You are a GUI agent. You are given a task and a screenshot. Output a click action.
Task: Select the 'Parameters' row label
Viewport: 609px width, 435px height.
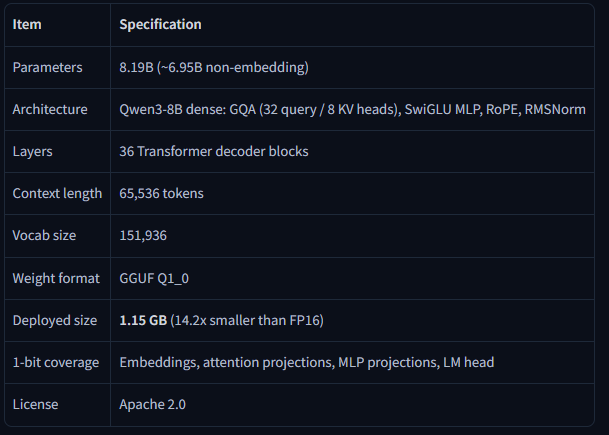[x=47, y=68]
